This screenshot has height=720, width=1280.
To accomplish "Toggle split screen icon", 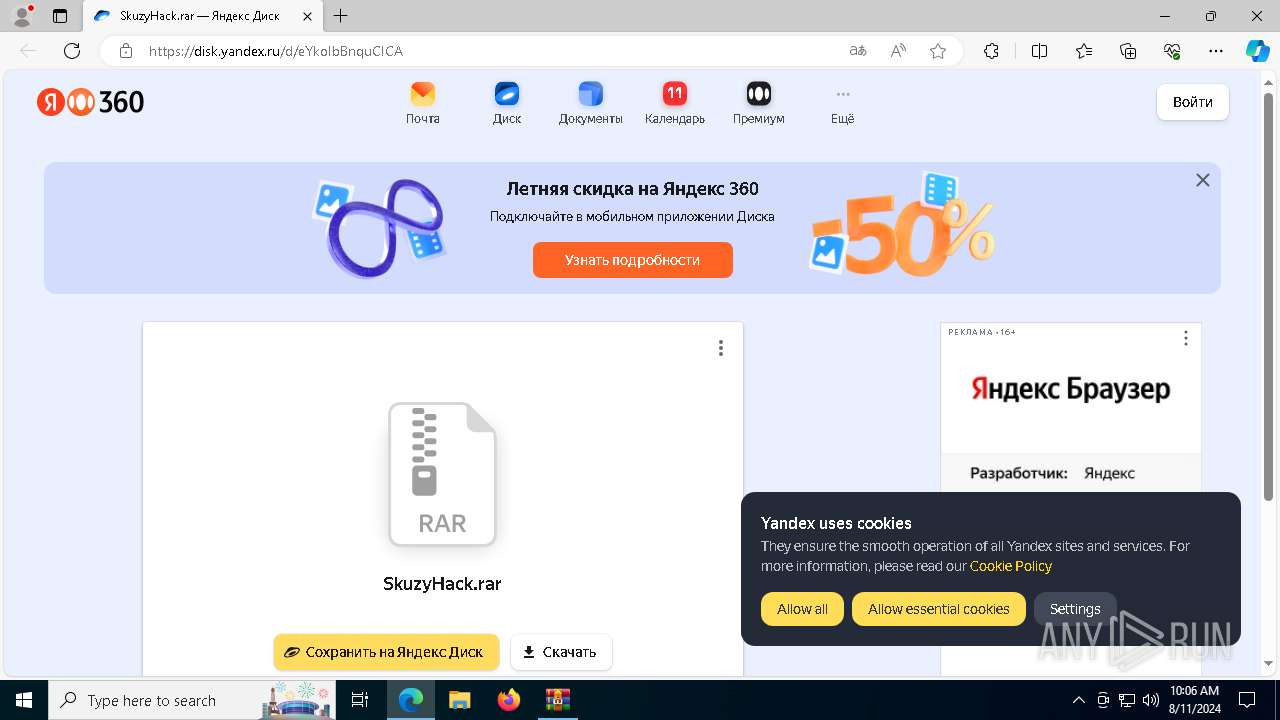I will pos(1039,51).
